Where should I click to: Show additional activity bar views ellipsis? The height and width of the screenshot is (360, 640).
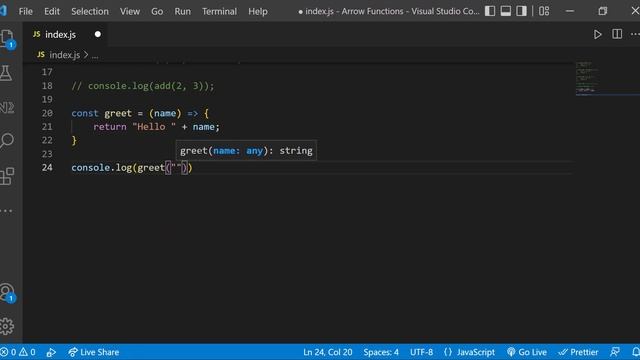tap(6, 211)
